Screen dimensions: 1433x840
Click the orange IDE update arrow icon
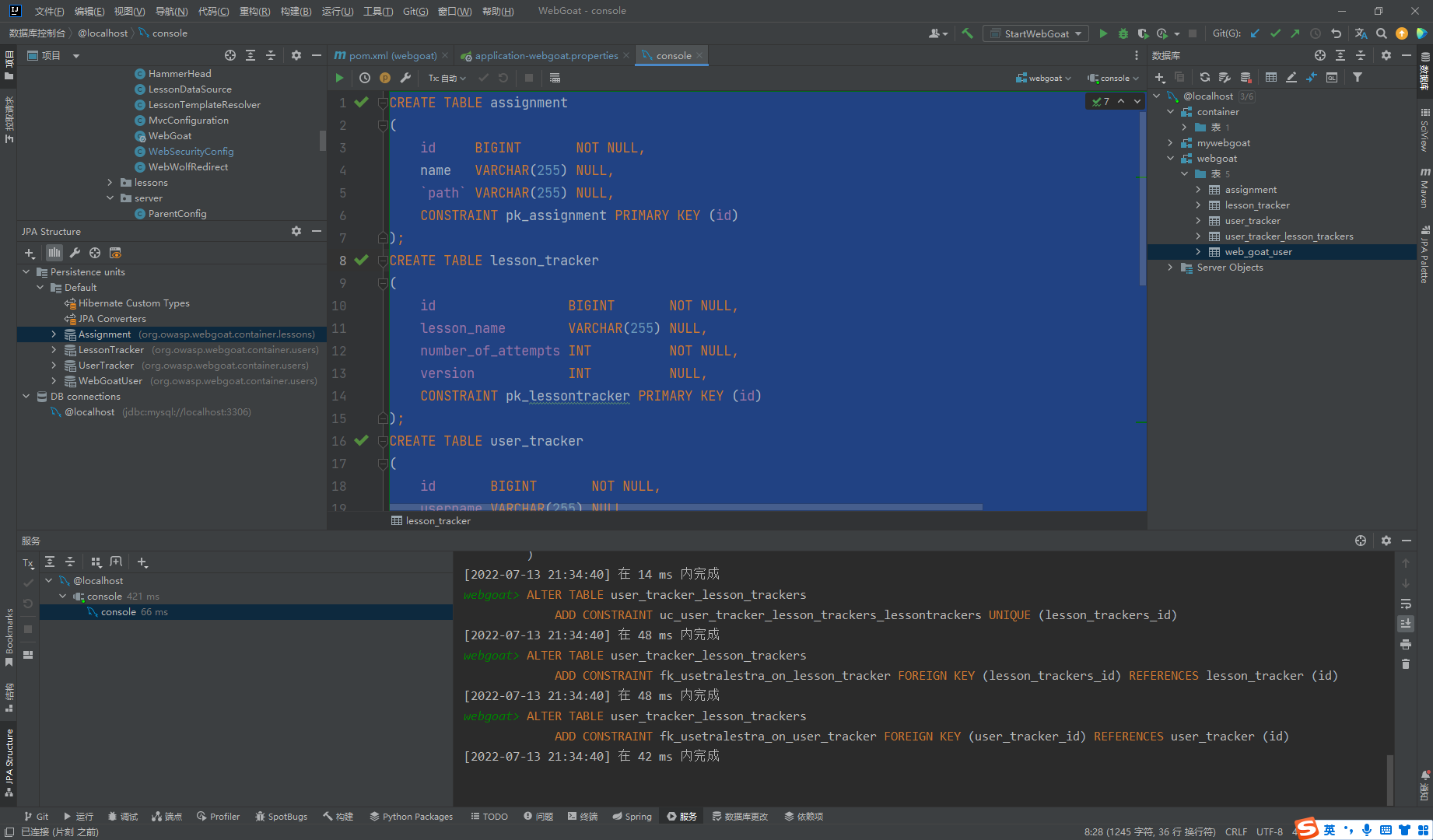1402,33
